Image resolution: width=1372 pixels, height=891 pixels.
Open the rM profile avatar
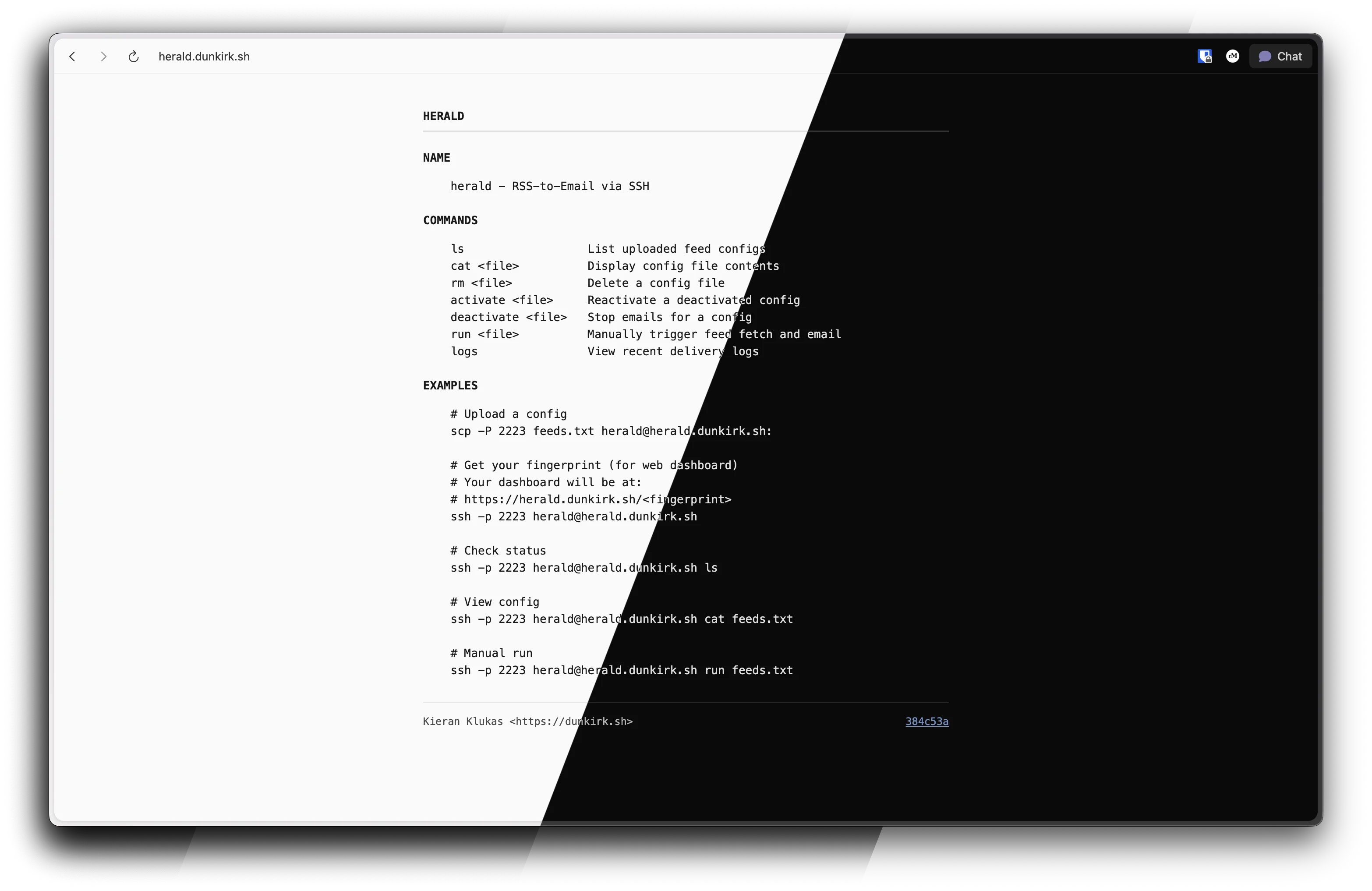coord(1233,56)
